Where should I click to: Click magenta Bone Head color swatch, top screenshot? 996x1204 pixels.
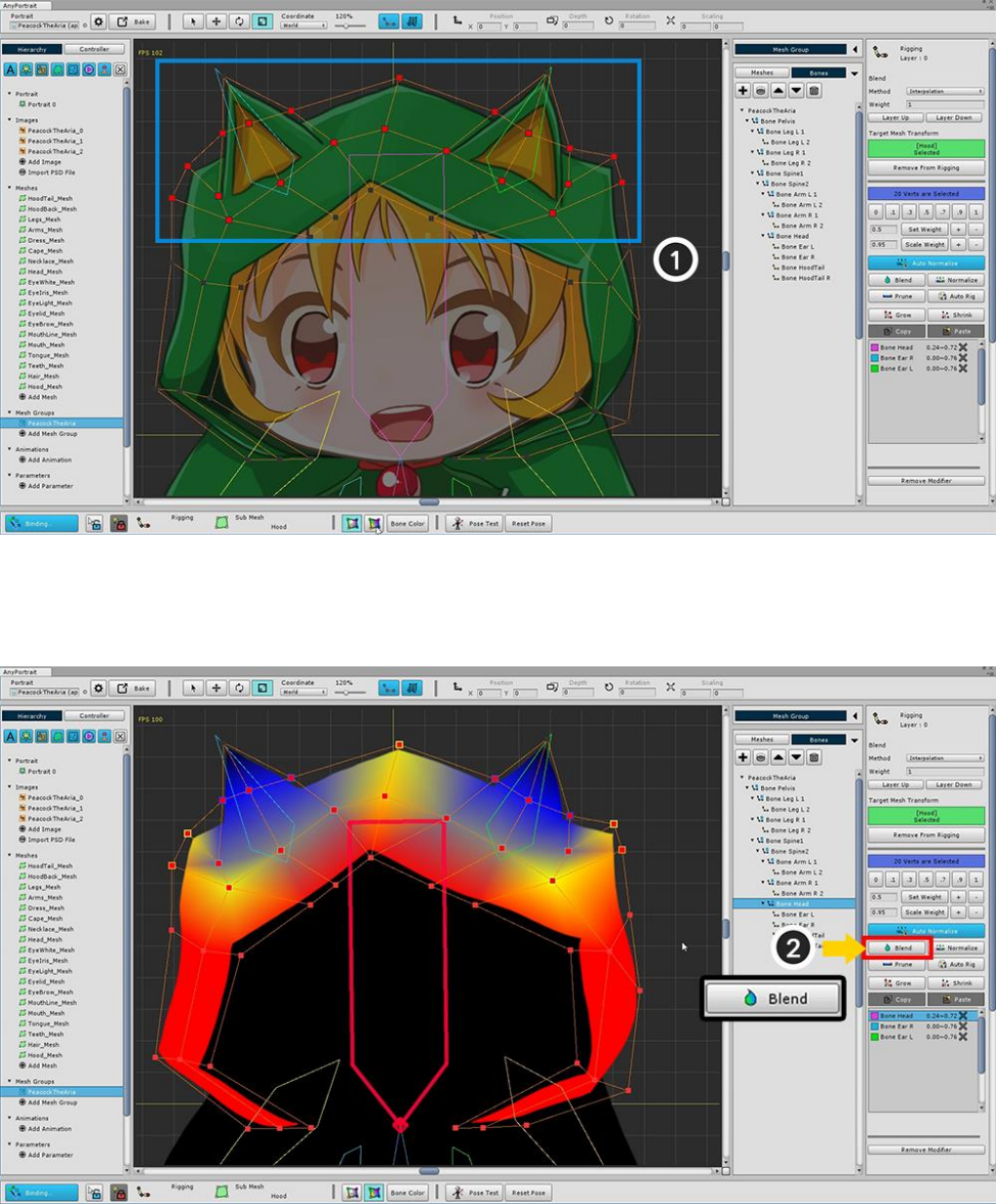tap(874, 347)
